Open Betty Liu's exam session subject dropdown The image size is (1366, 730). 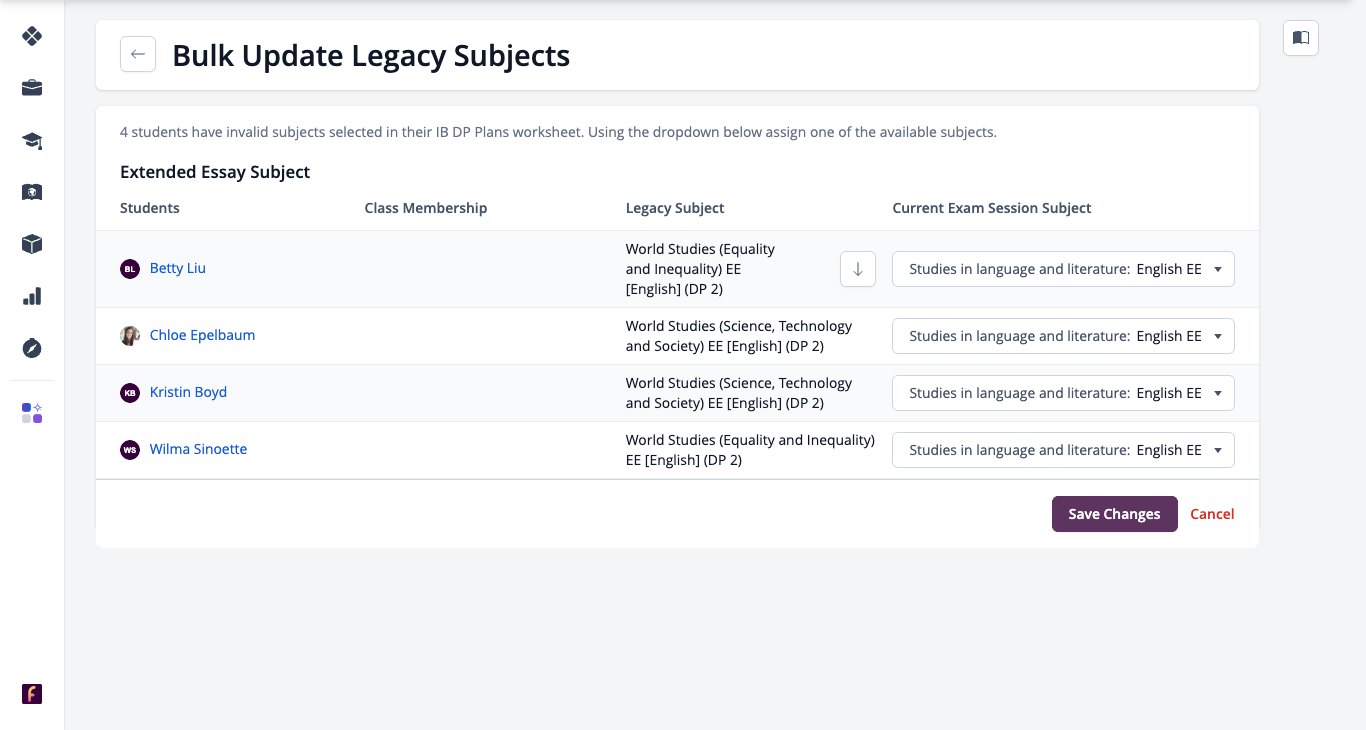click(x=1063, y=269)
